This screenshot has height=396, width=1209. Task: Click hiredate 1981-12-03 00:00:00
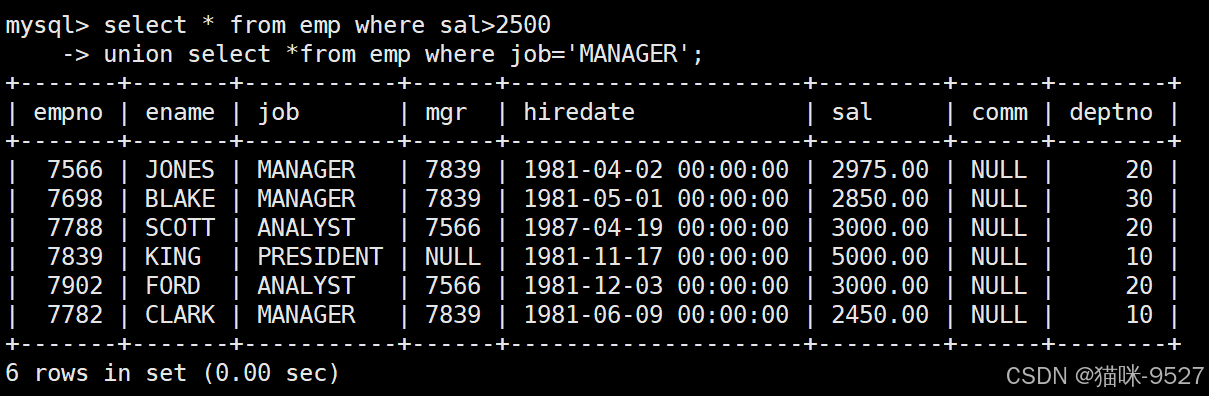pos(656,286)
